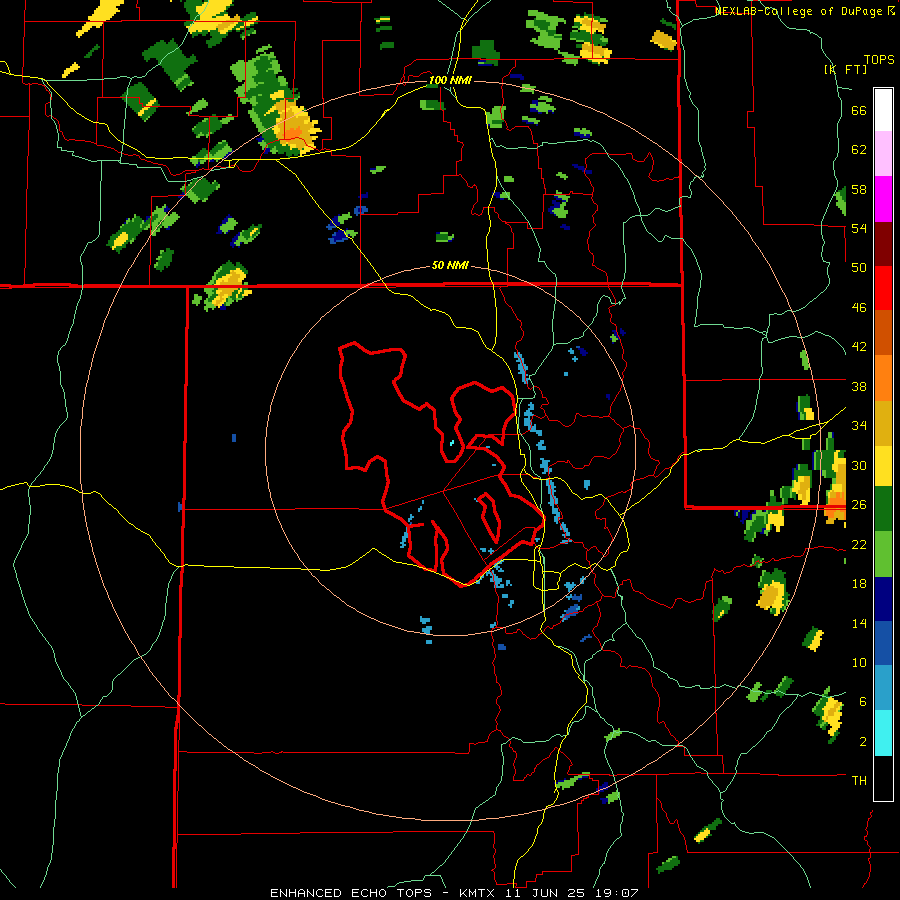Viewport: 900px width, 900px height.
Task: Click the legend value '30'
Action: point(859,465)
